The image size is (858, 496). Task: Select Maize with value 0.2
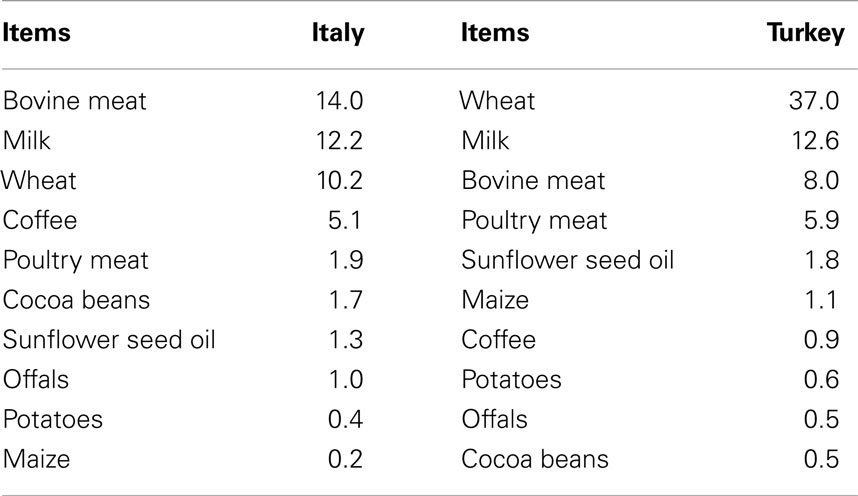[36, 459]
